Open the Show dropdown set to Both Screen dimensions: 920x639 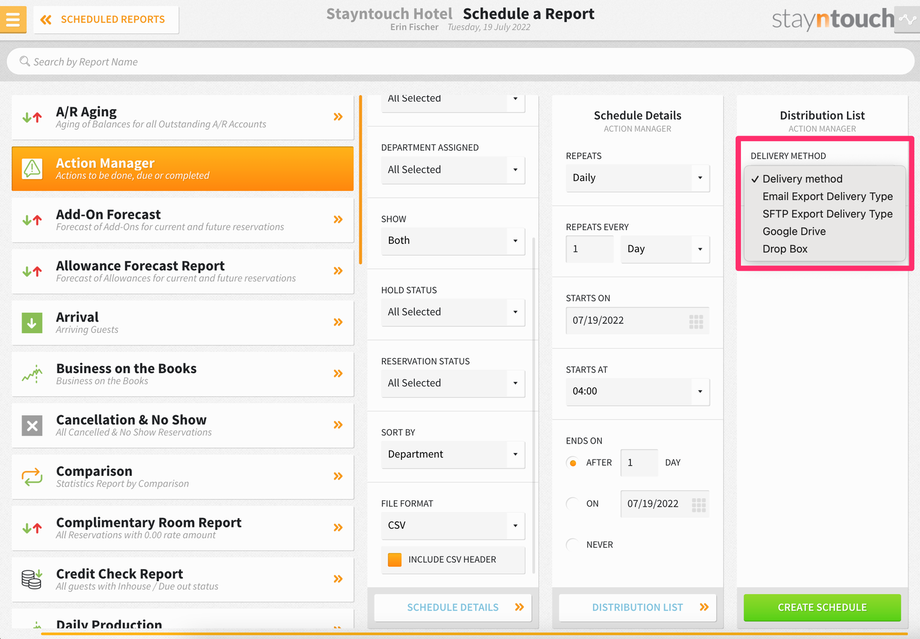[453, 241]
